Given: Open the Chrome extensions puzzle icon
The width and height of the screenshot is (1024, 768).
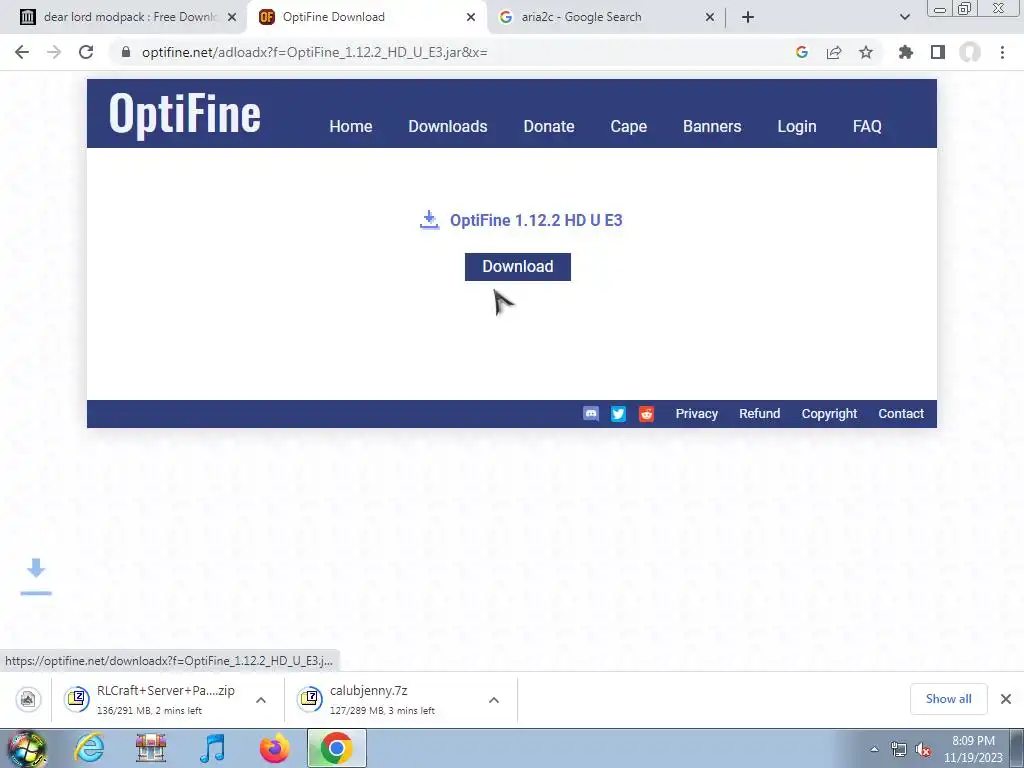Looking at the screenshot, I should tap(906, 52).
